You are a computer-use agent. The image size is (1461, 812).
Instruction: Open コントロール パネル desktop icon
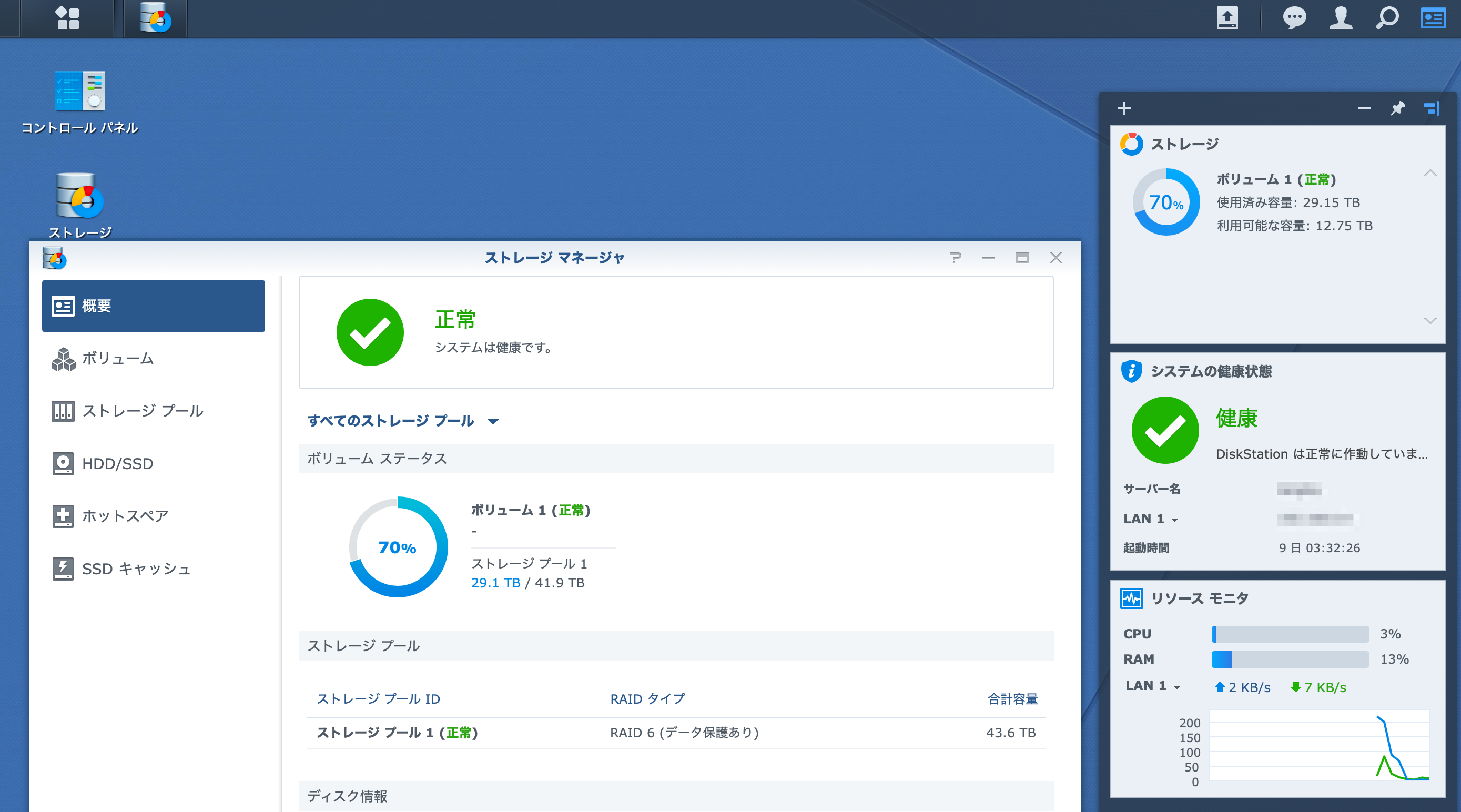79,91
